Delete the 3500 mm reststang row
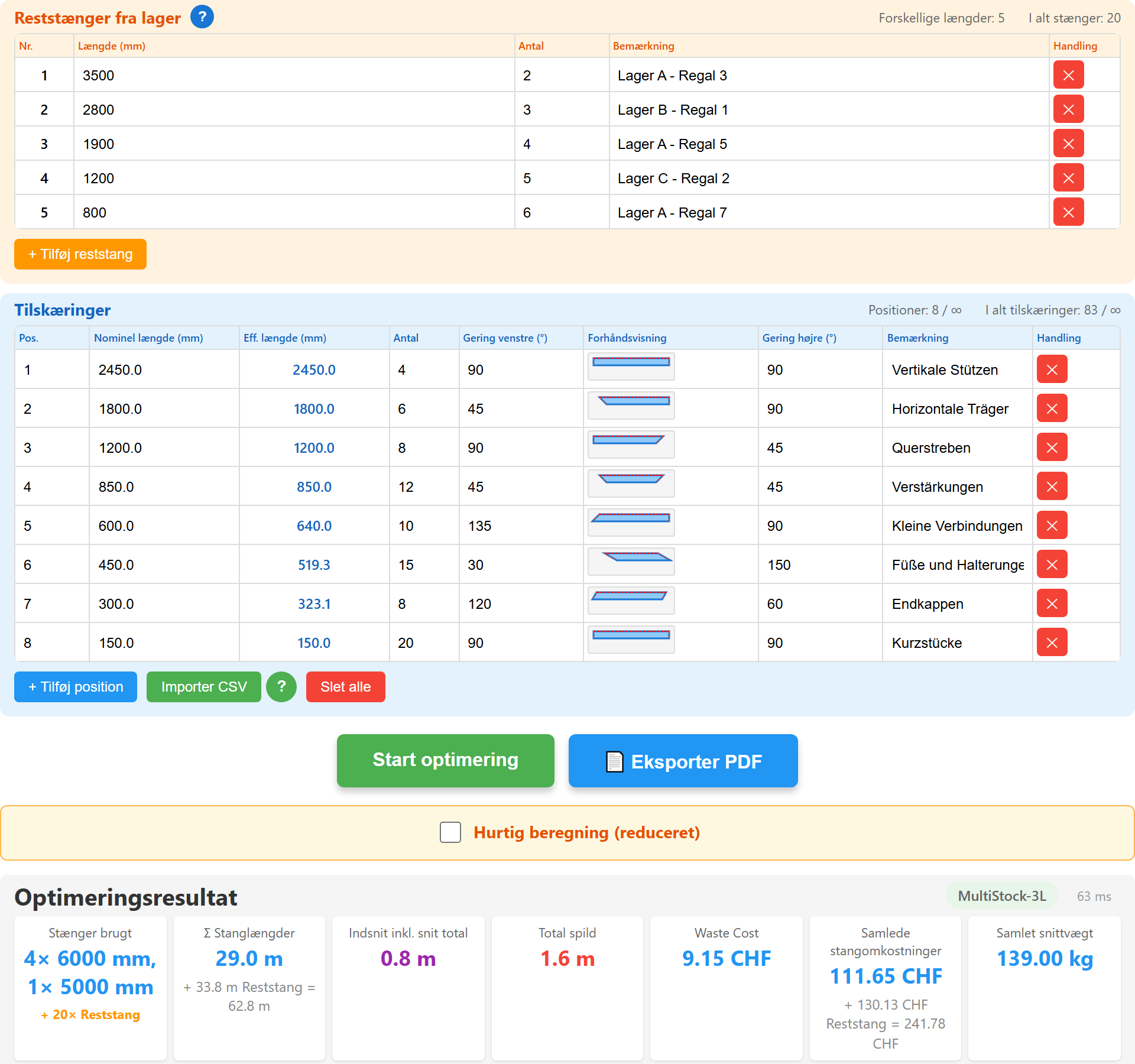This screenshot has height=1064, width=1135. pos(1068,75)
